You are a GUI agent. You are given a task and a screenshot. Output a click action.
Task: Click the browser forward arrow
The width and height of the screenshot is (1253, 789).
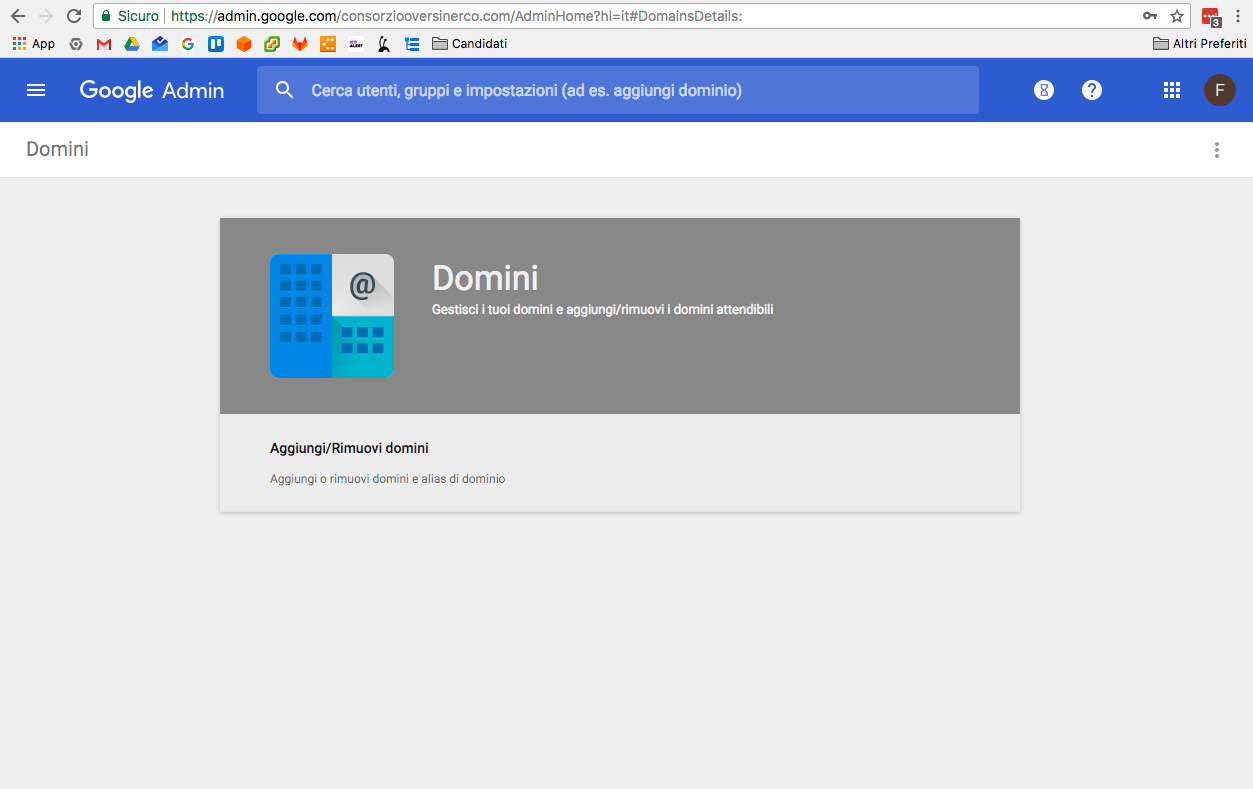click(46, 16)
